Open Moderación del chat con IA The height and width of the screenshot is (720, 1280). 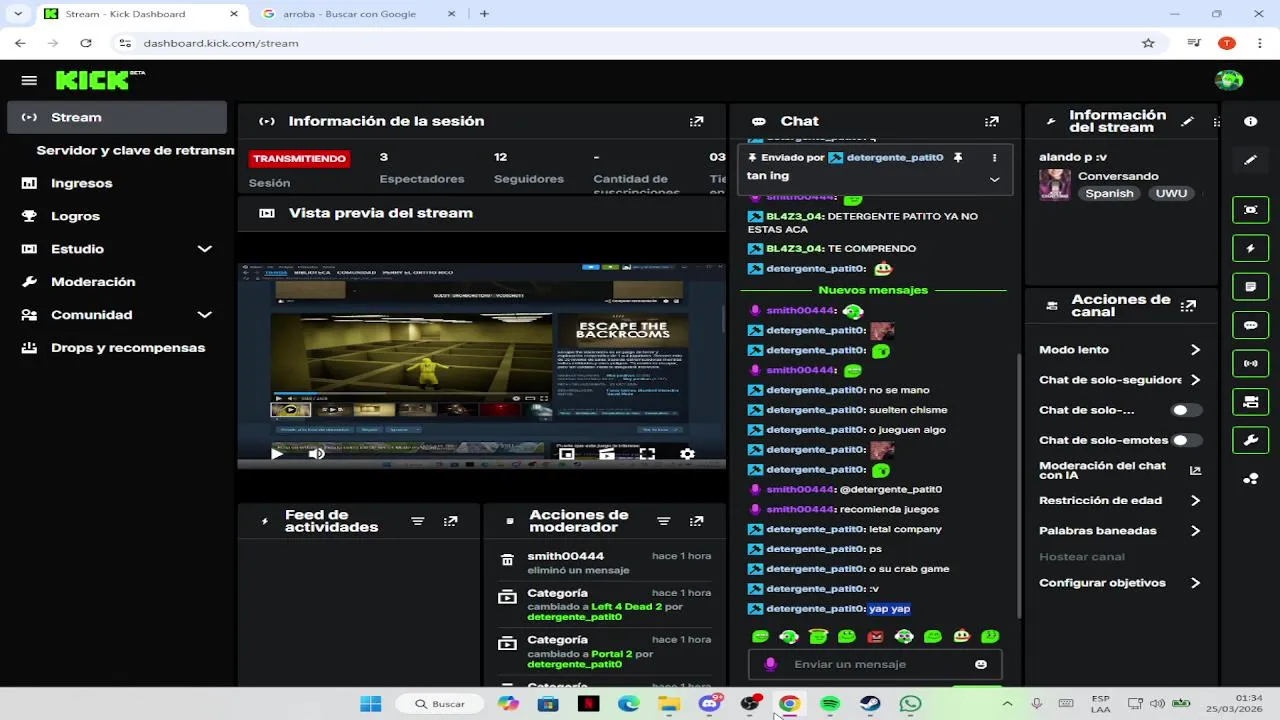coord(1120,470)
